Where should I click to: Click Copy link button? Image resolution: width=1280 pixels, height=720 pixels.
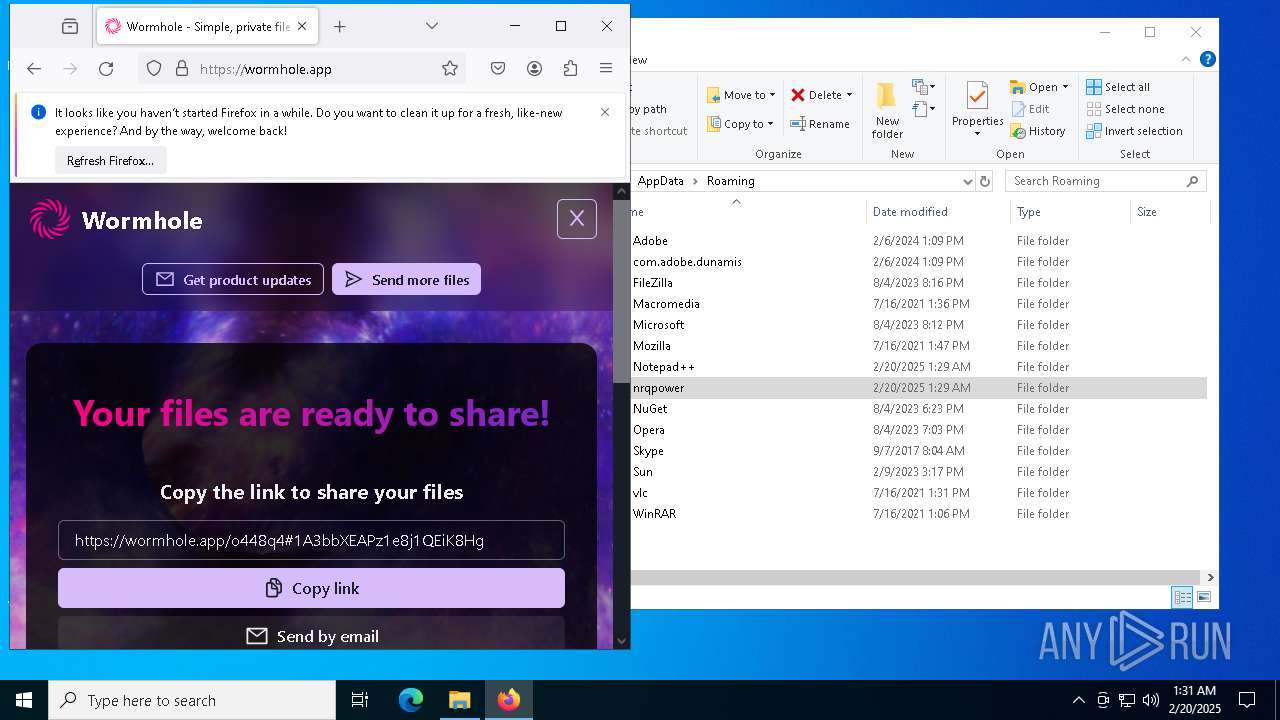click(311, 588)
